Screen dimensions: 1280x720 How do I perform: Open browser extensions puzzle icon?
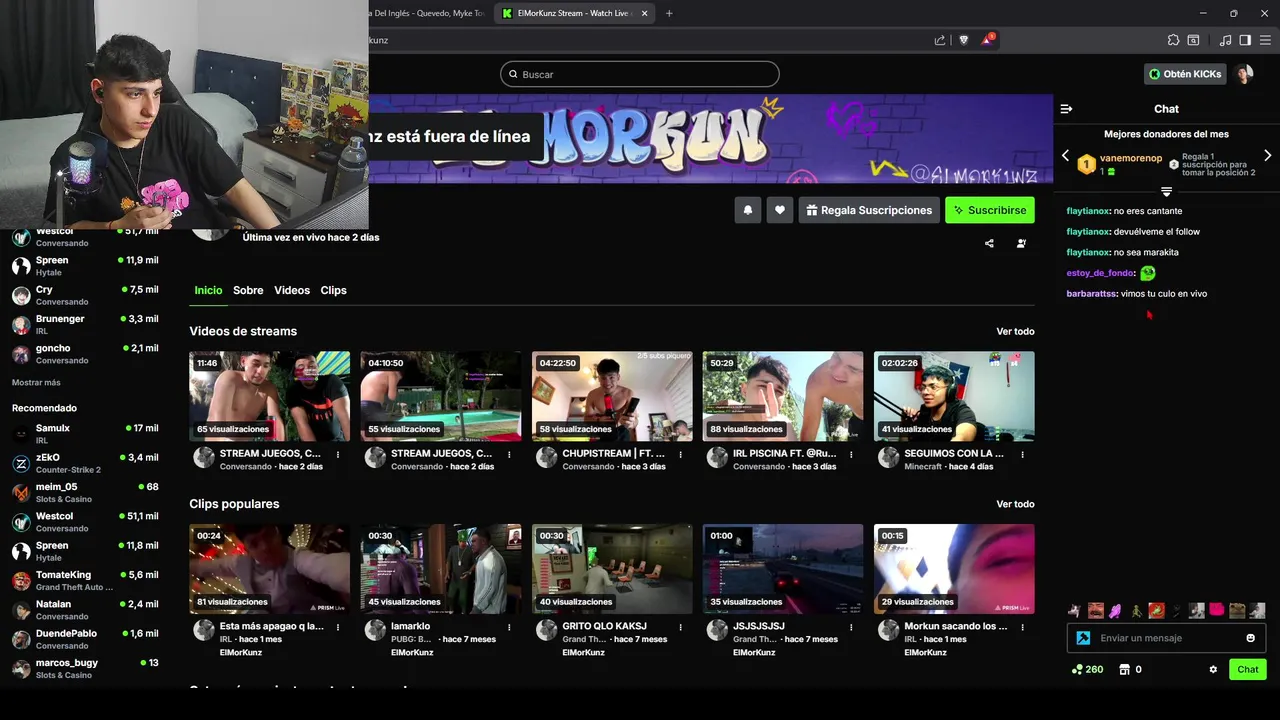(1173, 40)
